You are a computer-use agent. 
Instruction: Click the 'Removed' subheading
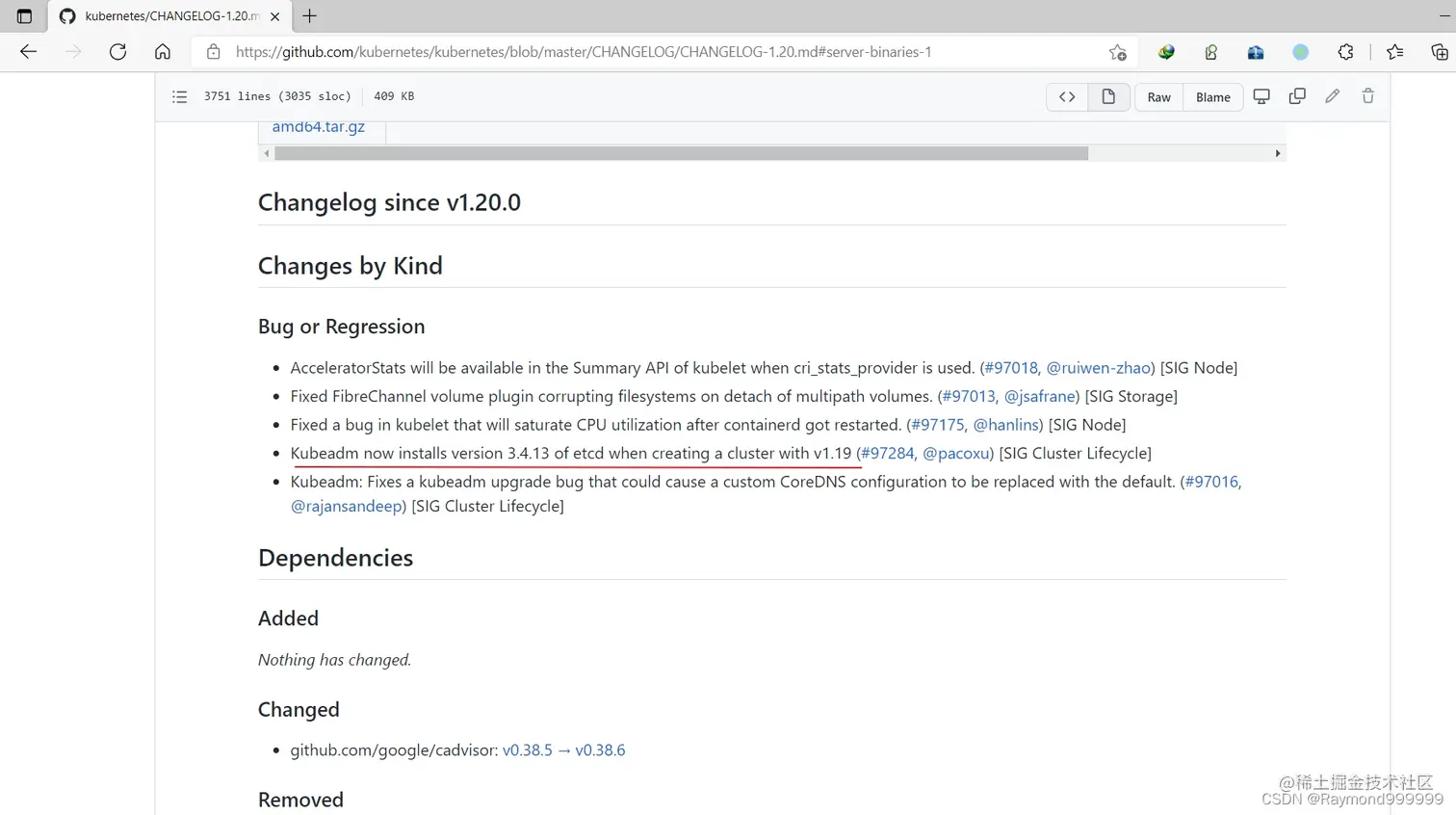click(x=300, y=800)
